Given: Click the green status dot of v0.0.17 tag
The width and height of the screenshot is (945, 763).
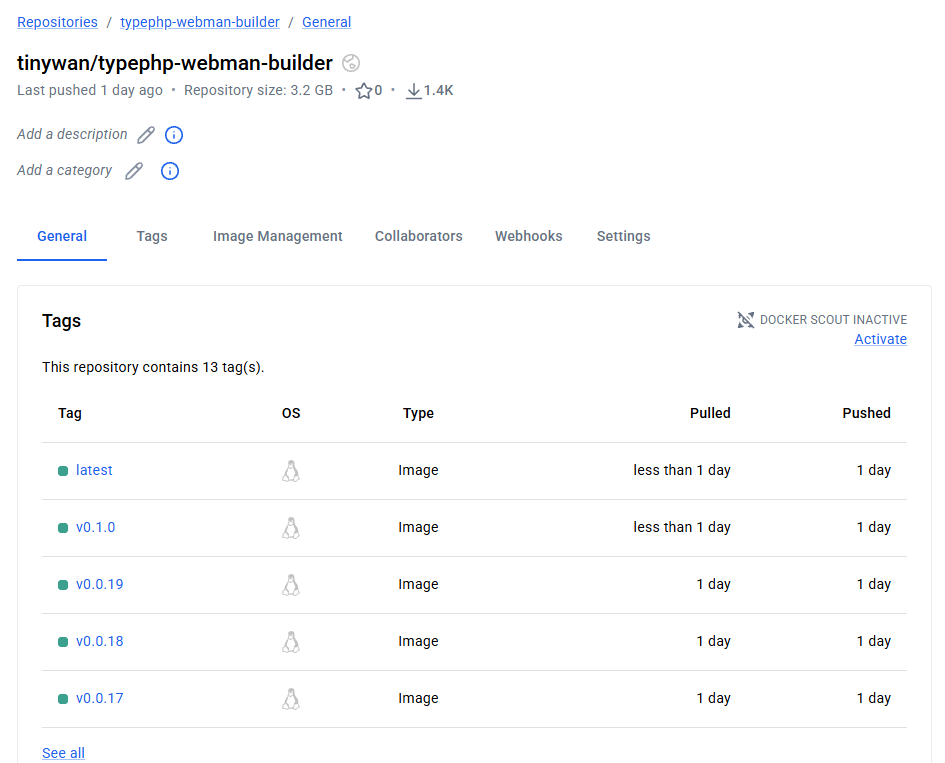Looking at the screenshot, I should pos(63,699).
